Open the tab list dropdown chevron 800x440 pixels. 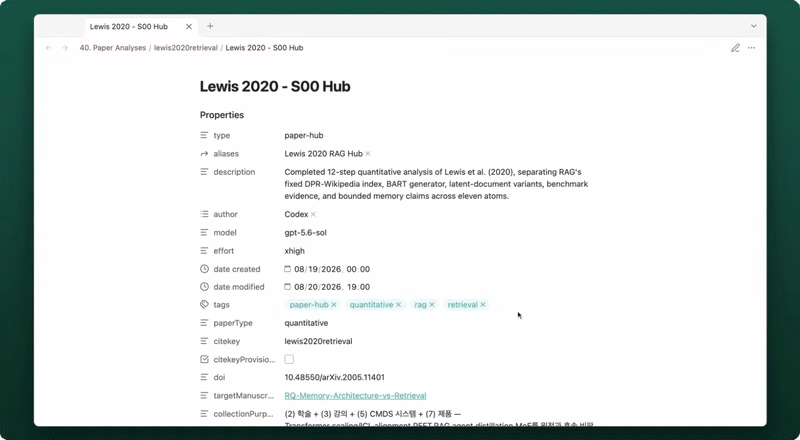coord(753,26)
